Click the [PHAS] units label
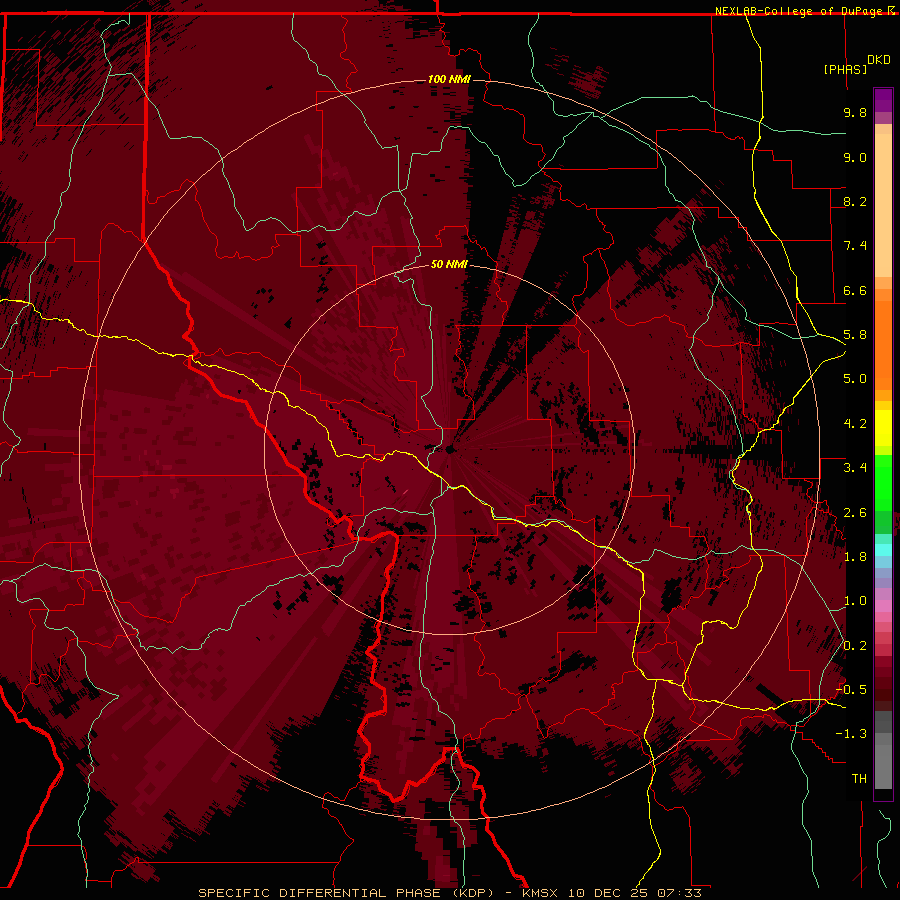900x900 pixels. point(845,69)
